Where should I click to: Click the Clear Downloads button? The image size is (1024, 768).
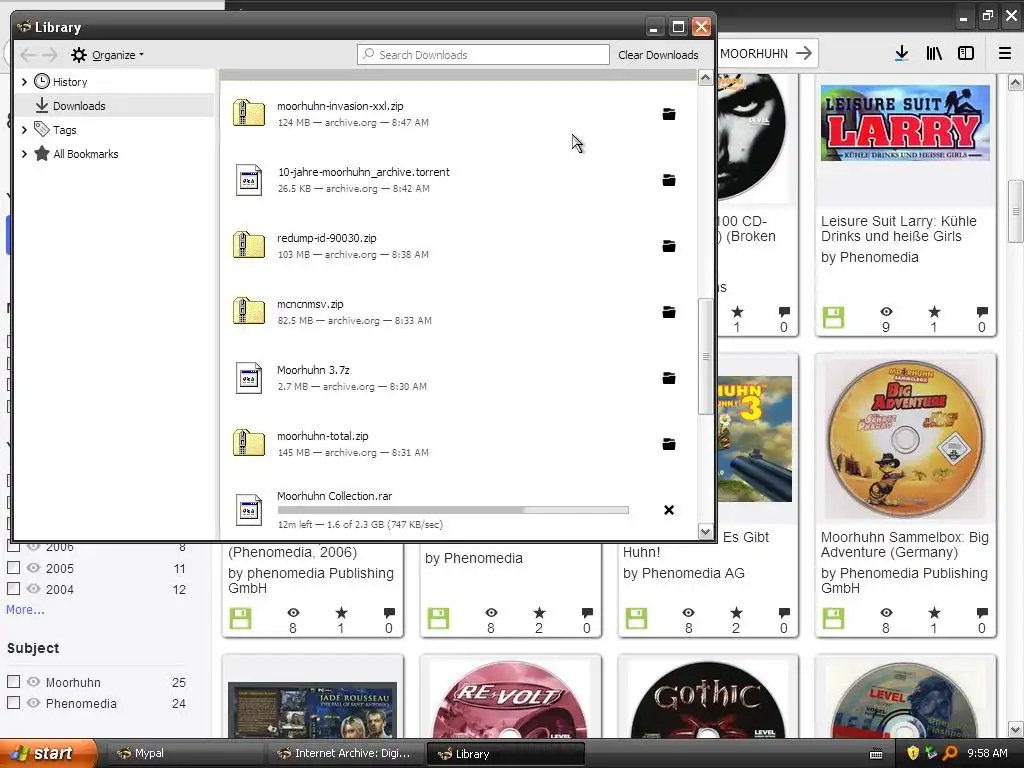coord(658,55)
